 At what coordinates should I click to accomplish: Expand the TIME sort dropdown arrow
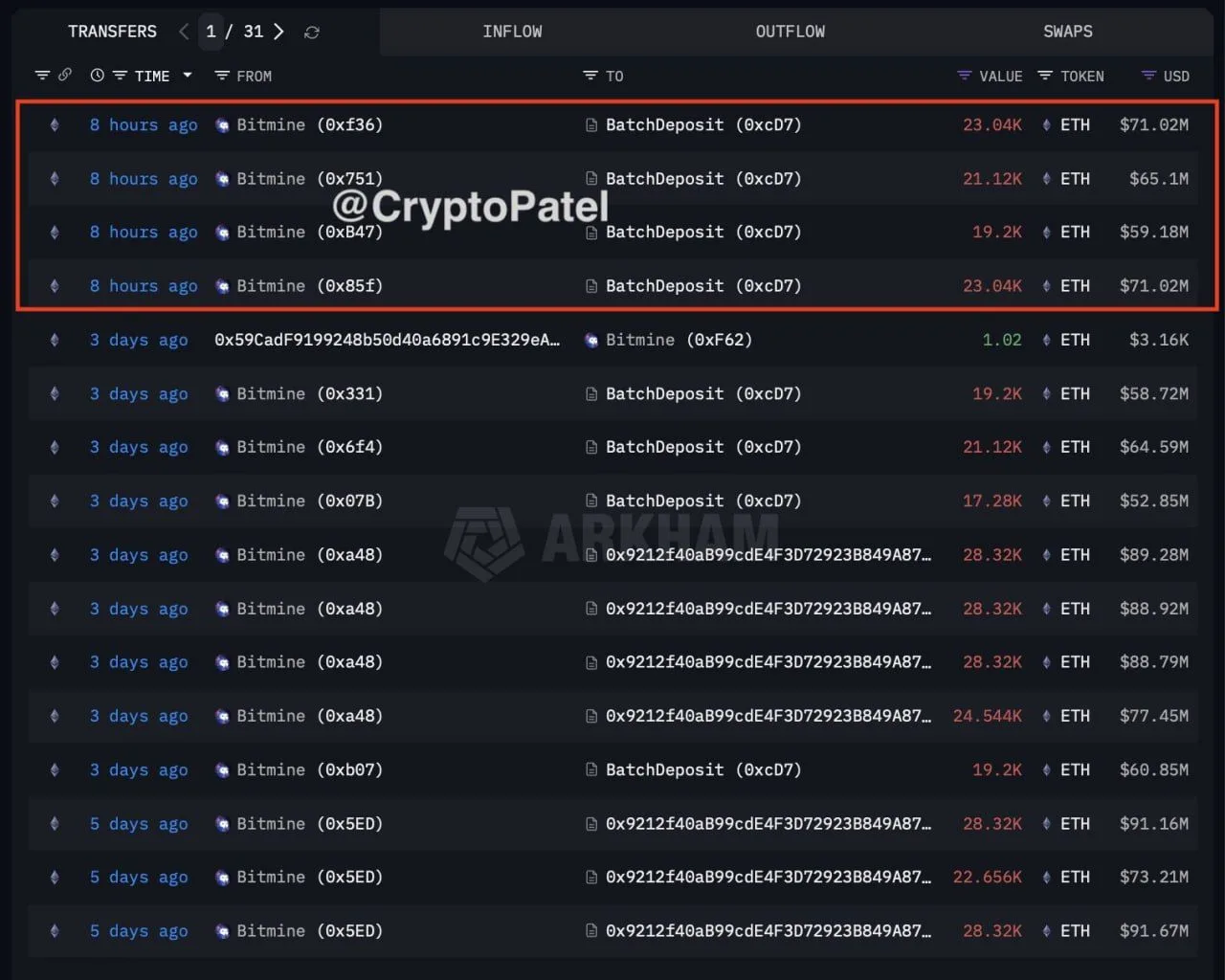pos(188,75)
